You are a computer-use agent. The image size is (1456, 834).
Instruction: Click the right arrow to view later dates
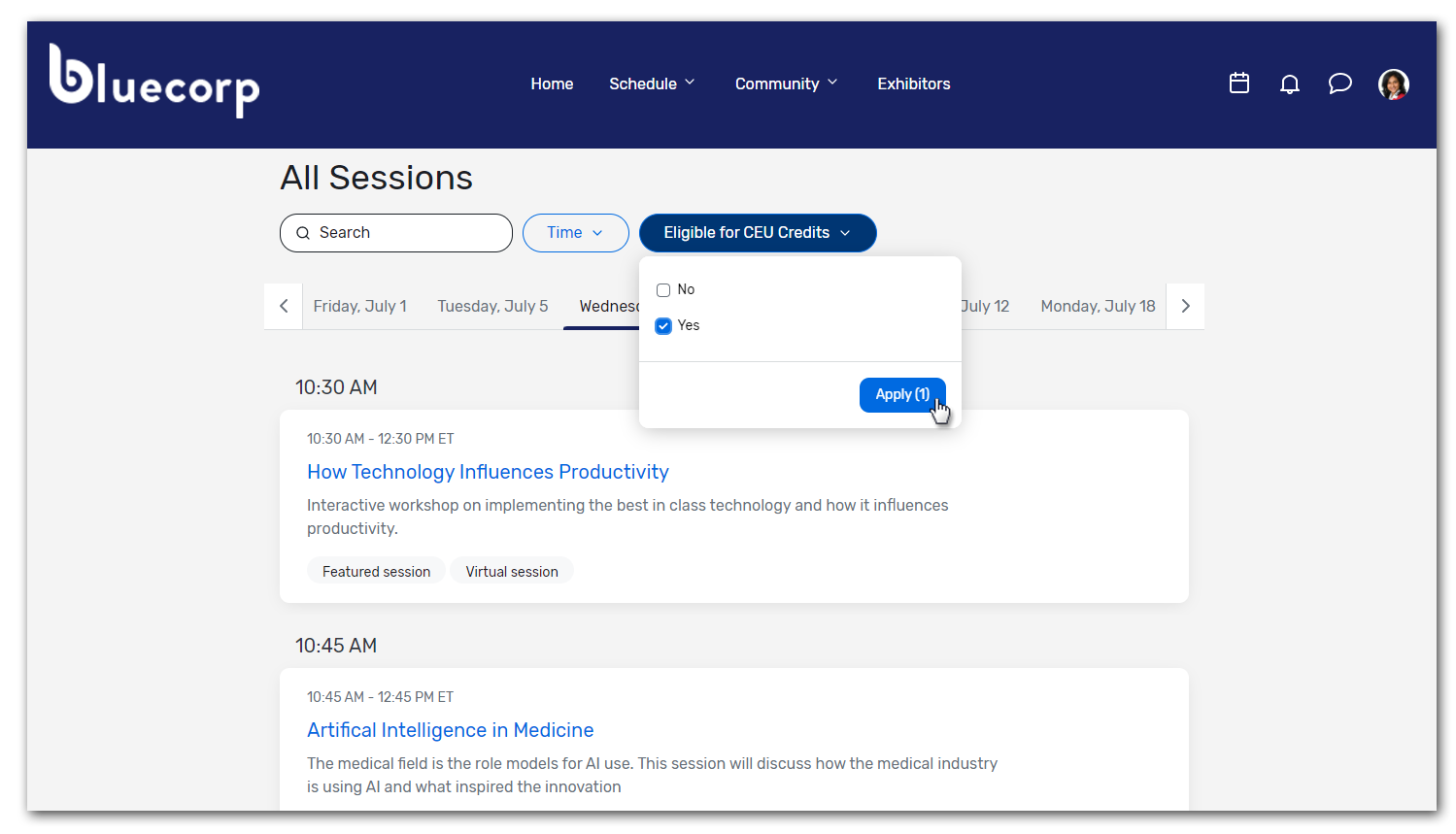1185,306
